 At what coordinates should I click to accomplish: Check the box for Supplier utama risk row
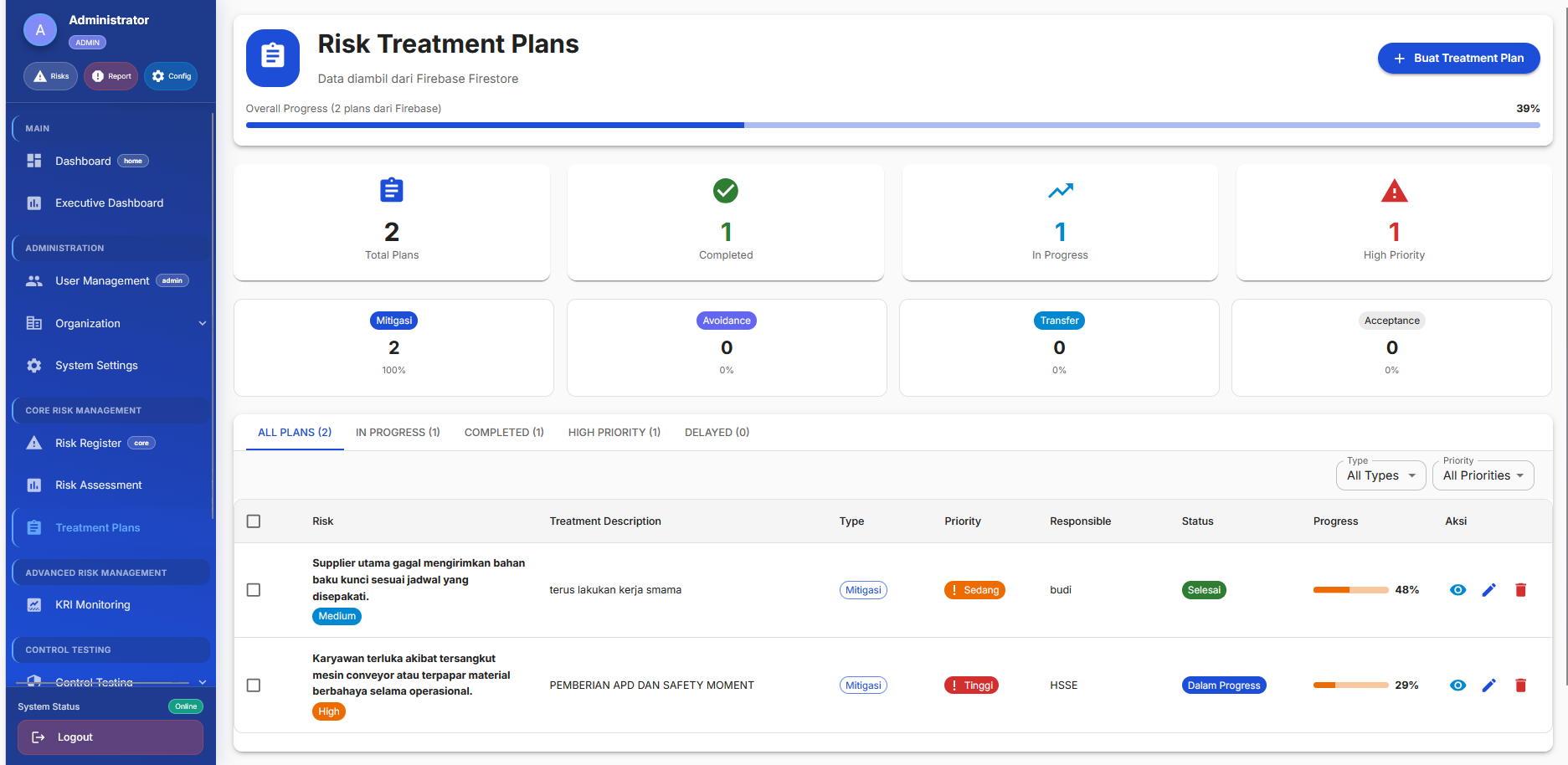coord(254,590)
